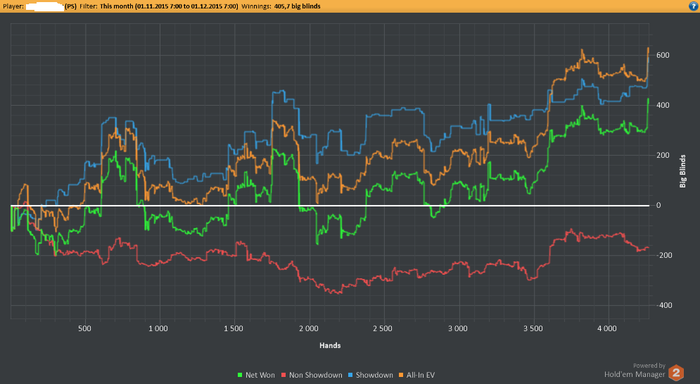Click the 'Player:' label in header
The image size is (700, 384).
[x=13, y=6]
